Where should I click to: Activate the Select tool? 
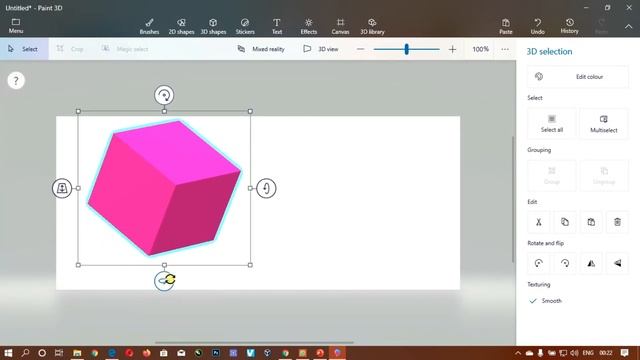coord(24,49)
